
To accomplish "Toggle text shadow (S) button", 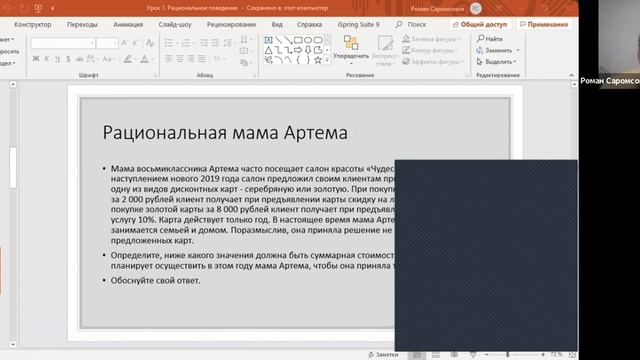I will tap(68, 59).
